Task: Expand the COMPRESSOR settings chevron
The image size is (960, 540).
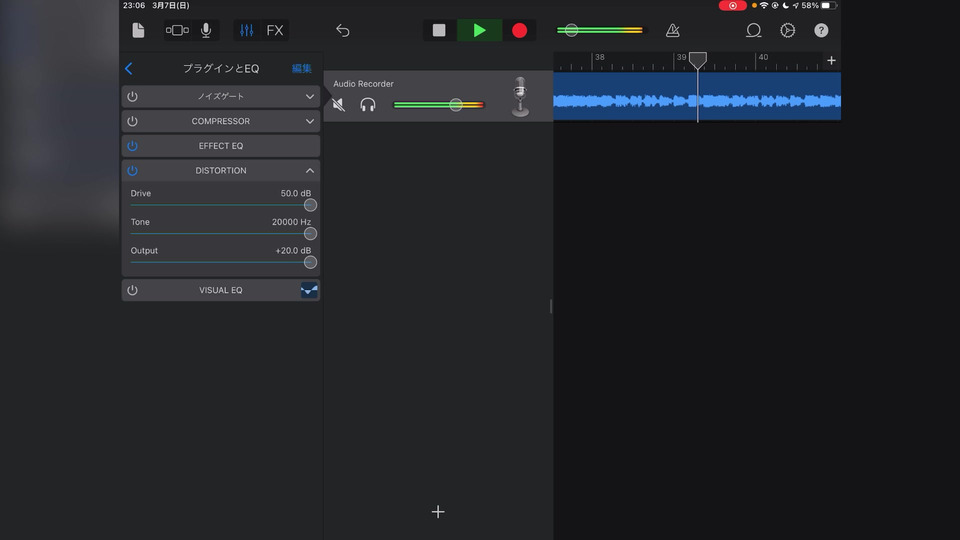Action: [310, 121]
